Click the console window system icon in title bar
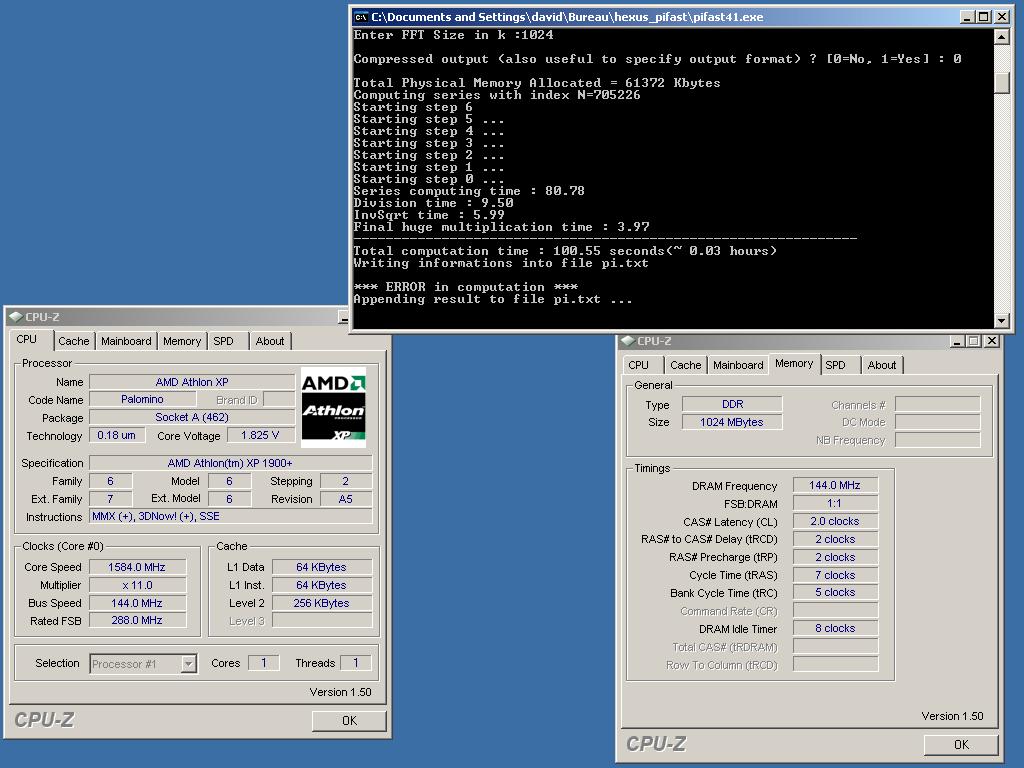 360,17
